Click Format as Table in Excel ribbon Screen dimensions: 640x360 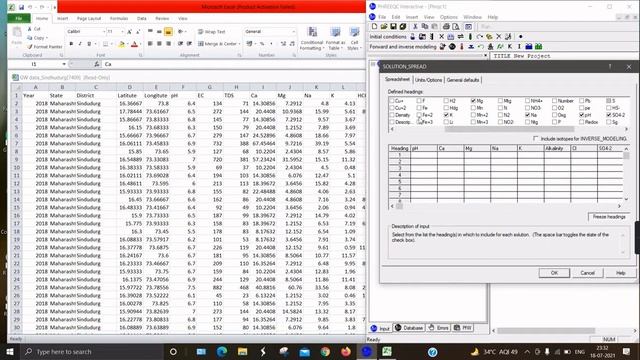(335, 39)
